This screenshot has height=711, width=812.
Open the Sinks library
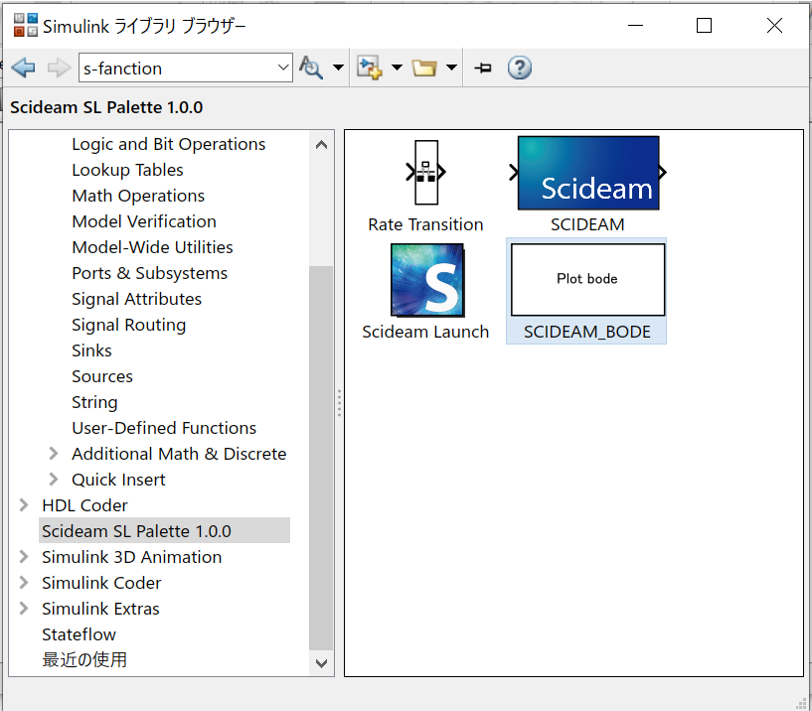[92, 351]
